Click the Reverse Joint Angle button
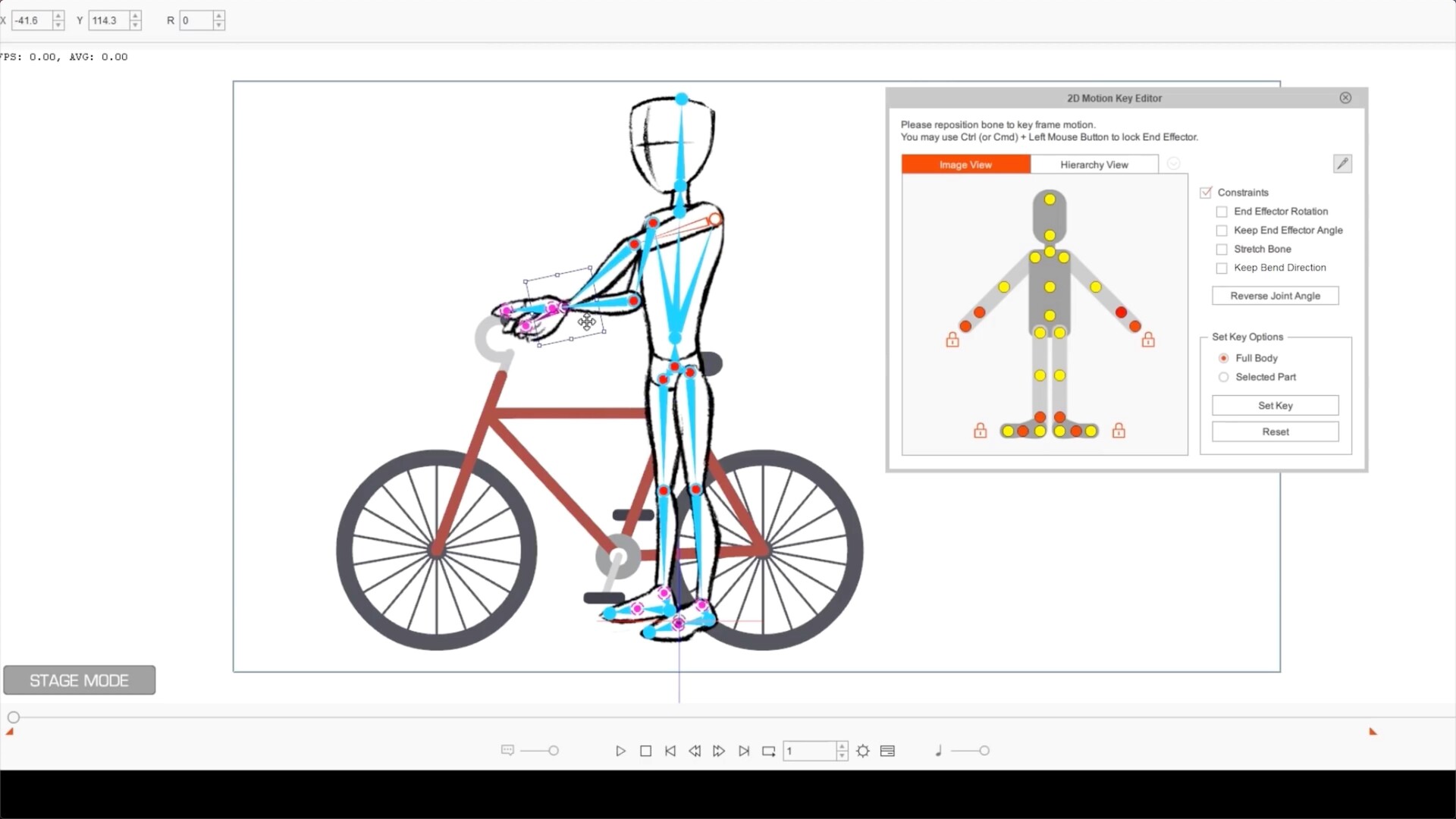The image size is (1456, 819). (x=1275, y=296)
